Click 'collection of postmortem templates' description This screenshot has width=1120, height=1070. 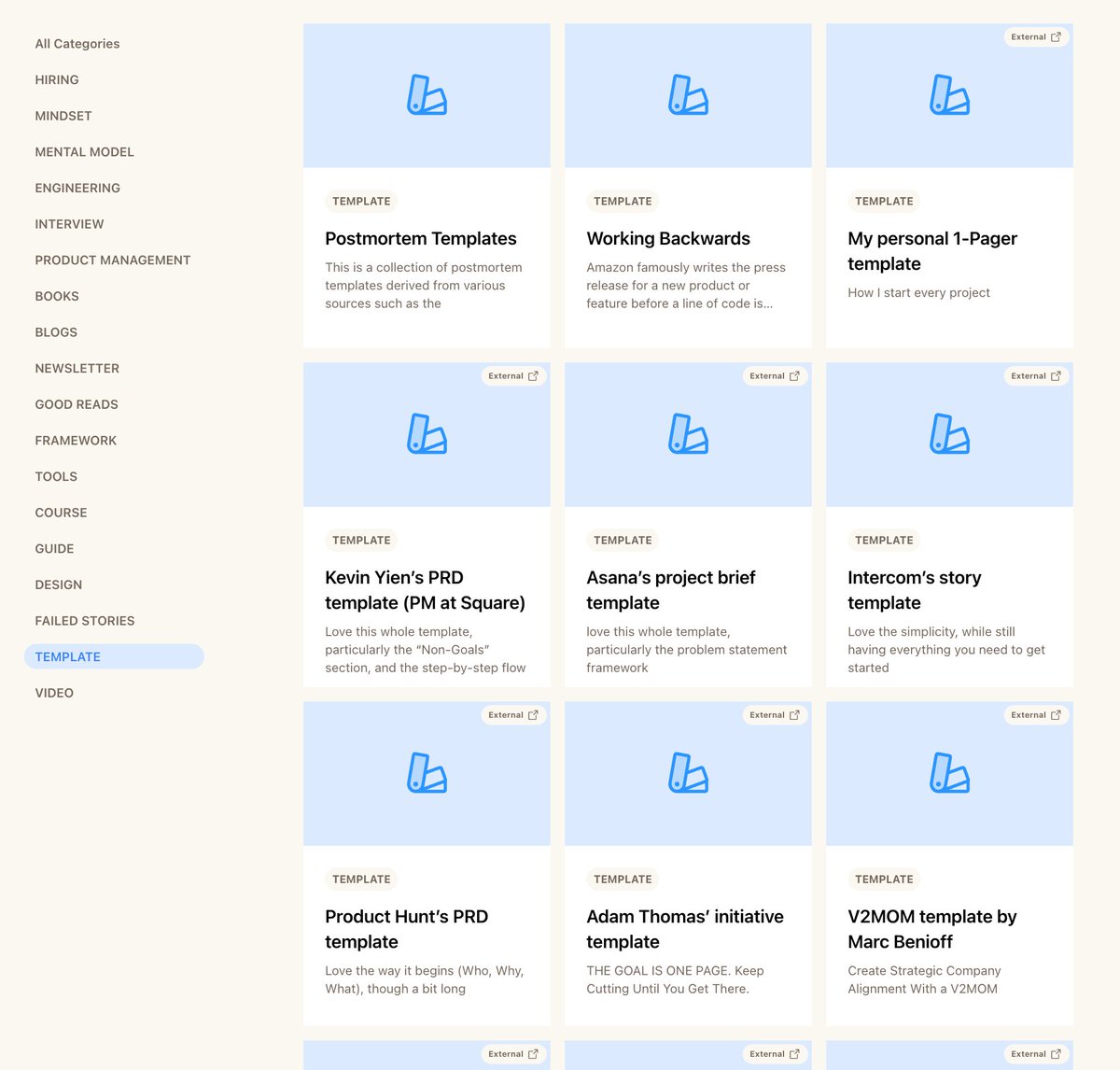click(424, 286)
